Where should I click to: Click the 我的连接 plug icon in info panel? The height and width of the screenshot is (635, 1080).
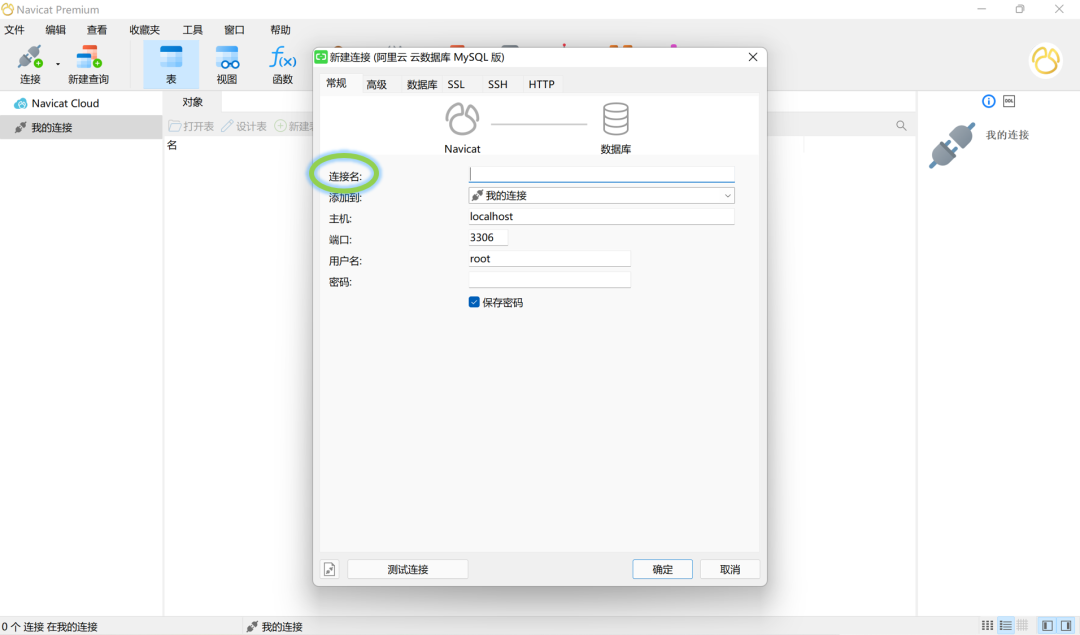coord(953,145)
